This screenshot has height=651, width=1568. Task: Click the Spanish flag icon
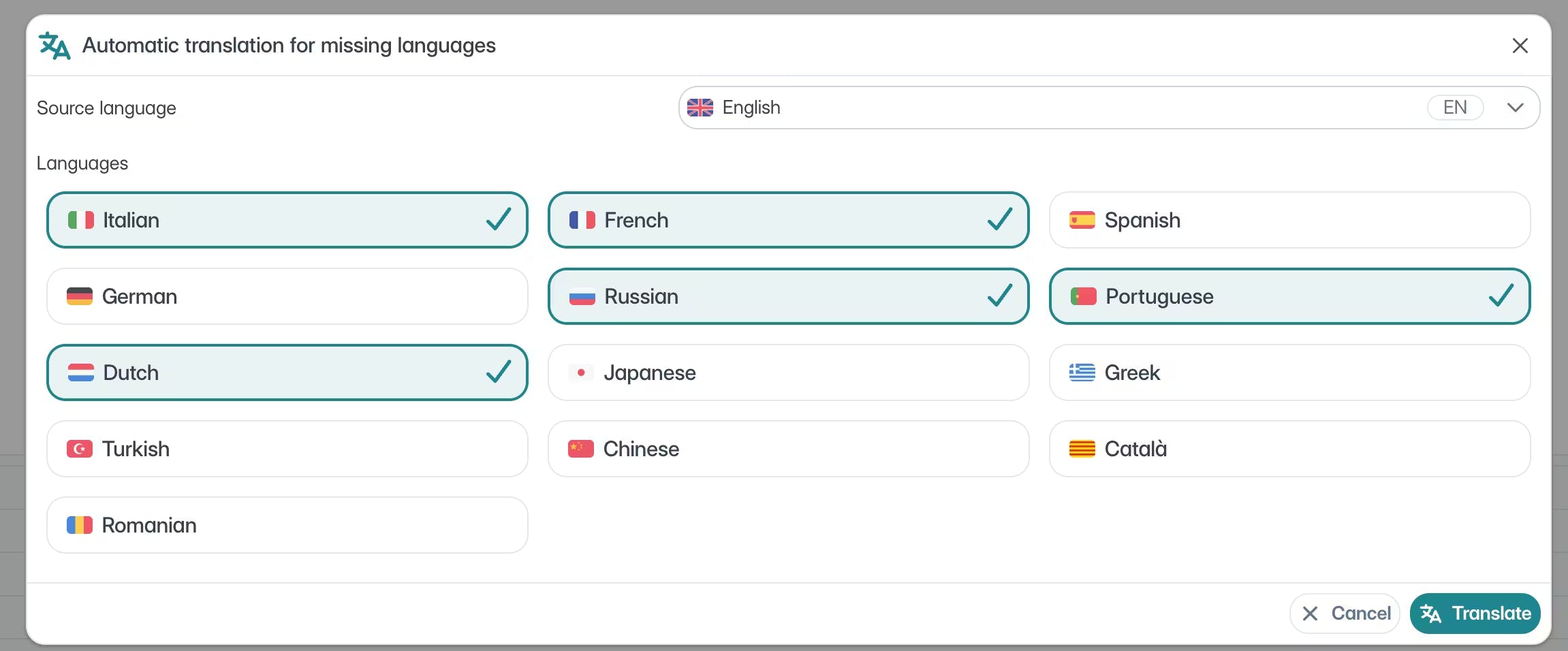click(1082, 220)
